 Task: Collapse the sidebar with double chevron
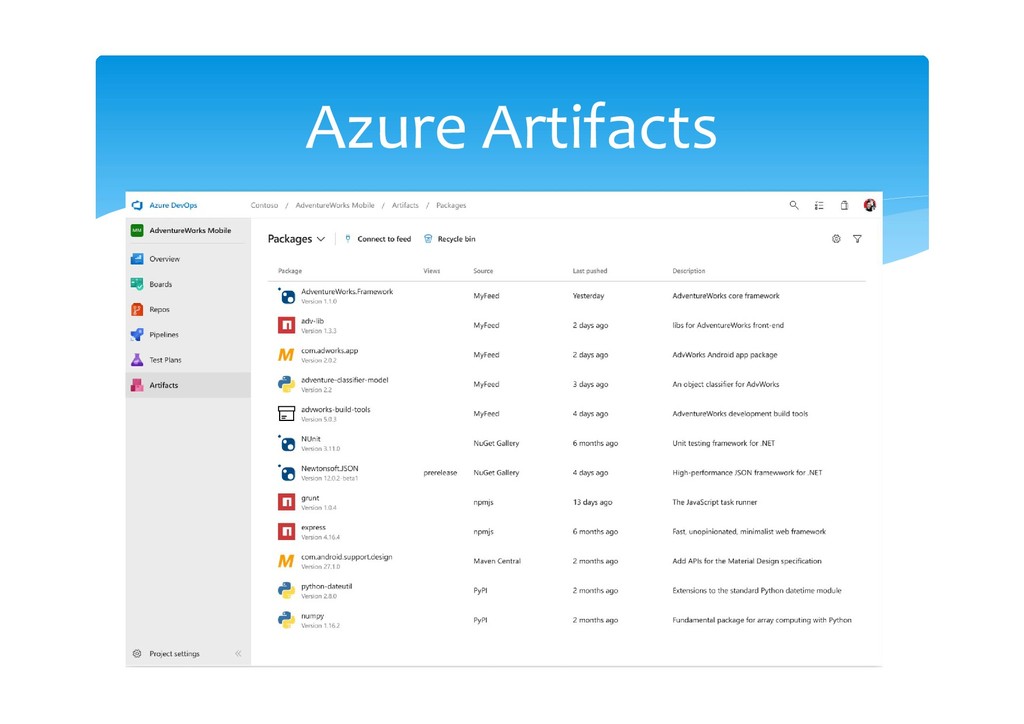pos(238,653)
